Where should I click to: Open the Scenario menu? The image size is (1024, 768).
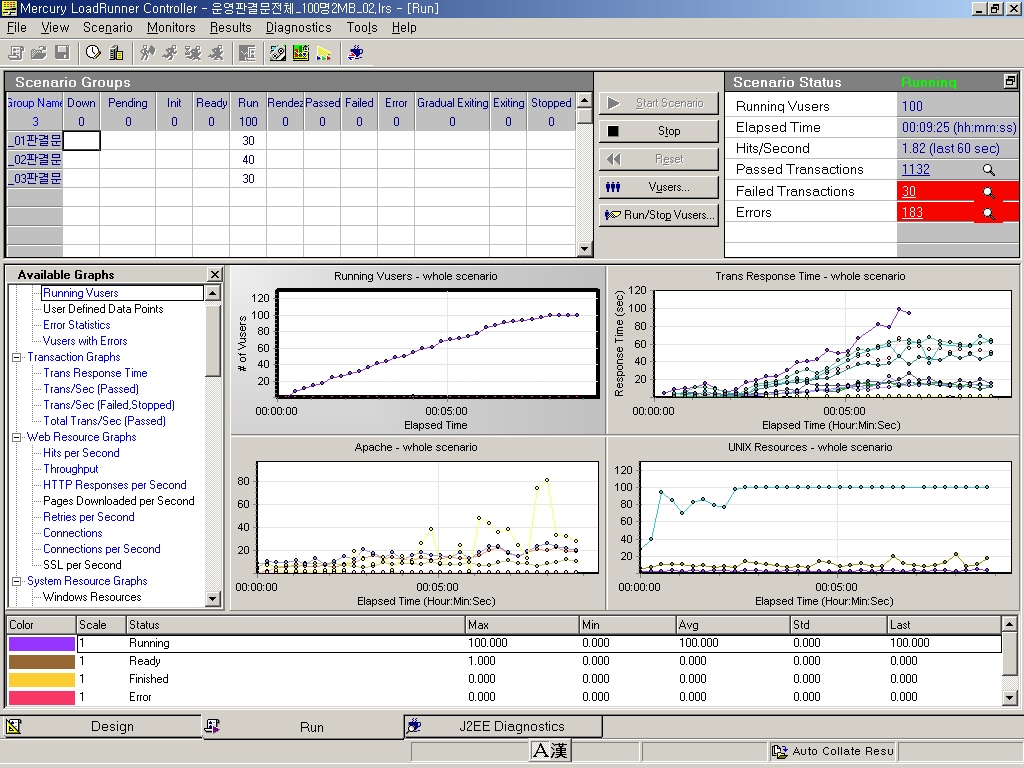coord(108,27)
